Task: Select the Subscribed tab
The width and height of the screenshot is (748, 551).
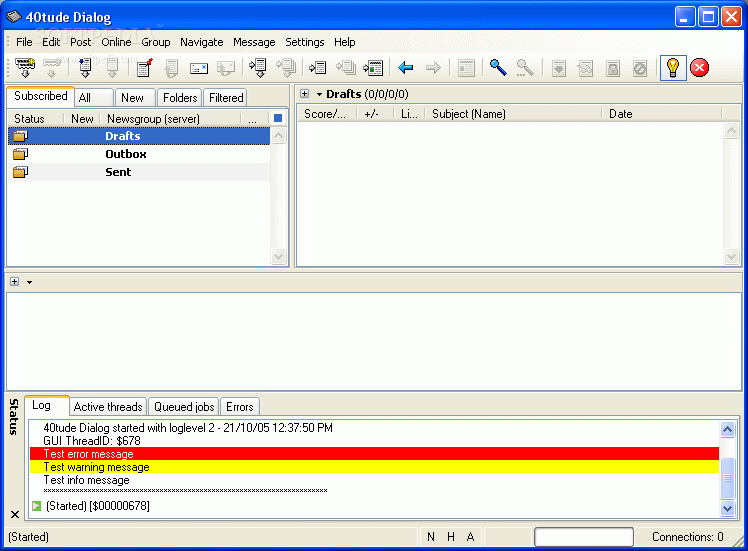Action: 41,96
